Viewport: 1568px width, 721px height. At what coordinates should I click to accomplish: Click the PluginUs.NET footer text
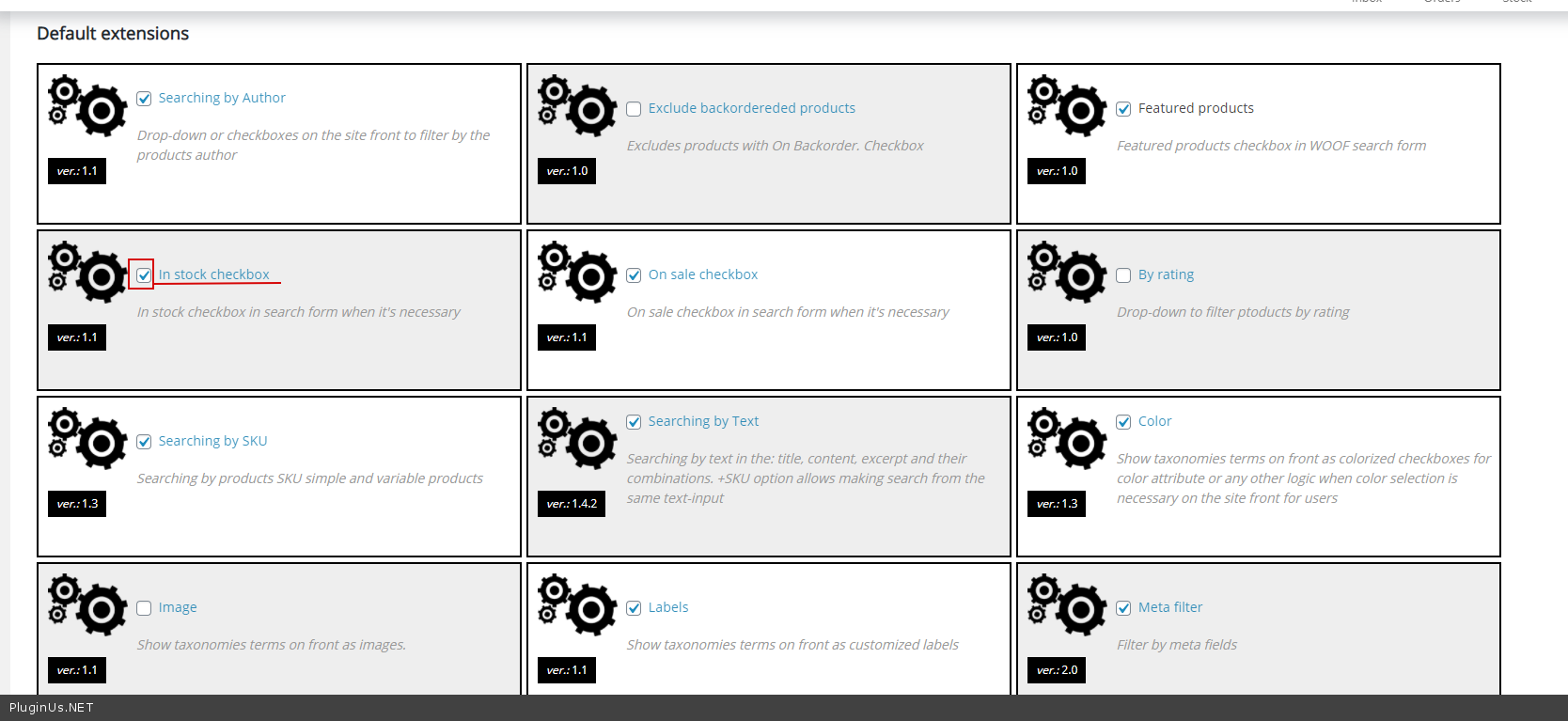(x=52, y=708)
